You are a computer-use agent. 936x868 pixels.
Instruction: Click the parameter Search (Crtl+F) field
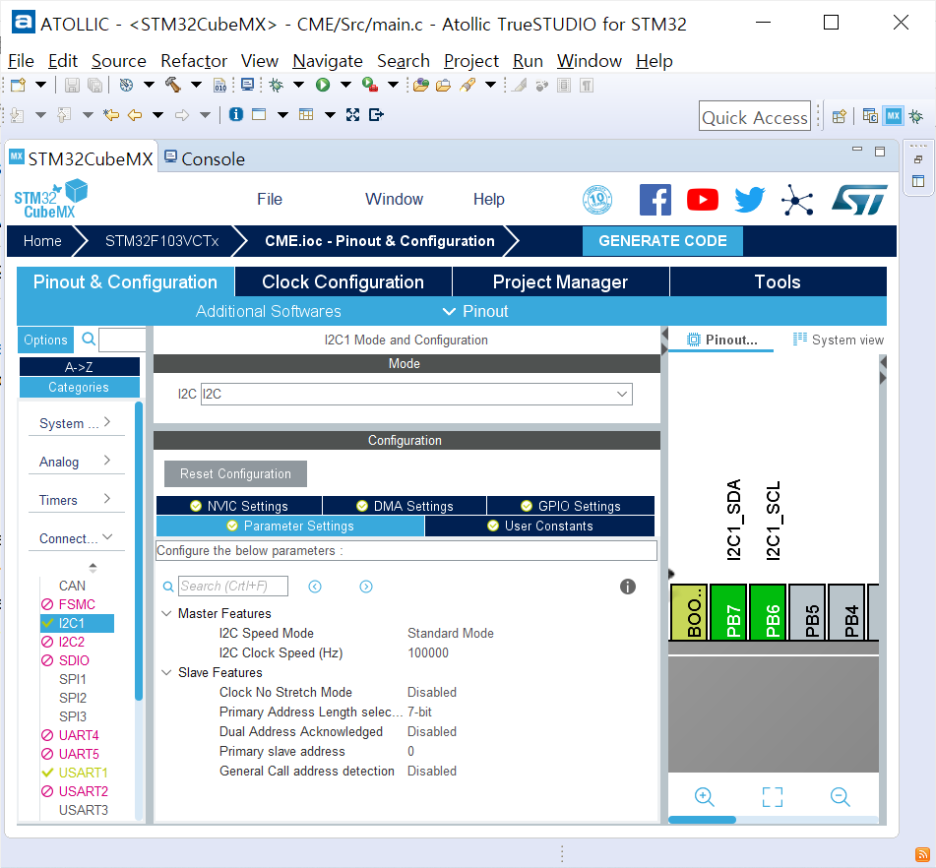(x=233, y=586)
